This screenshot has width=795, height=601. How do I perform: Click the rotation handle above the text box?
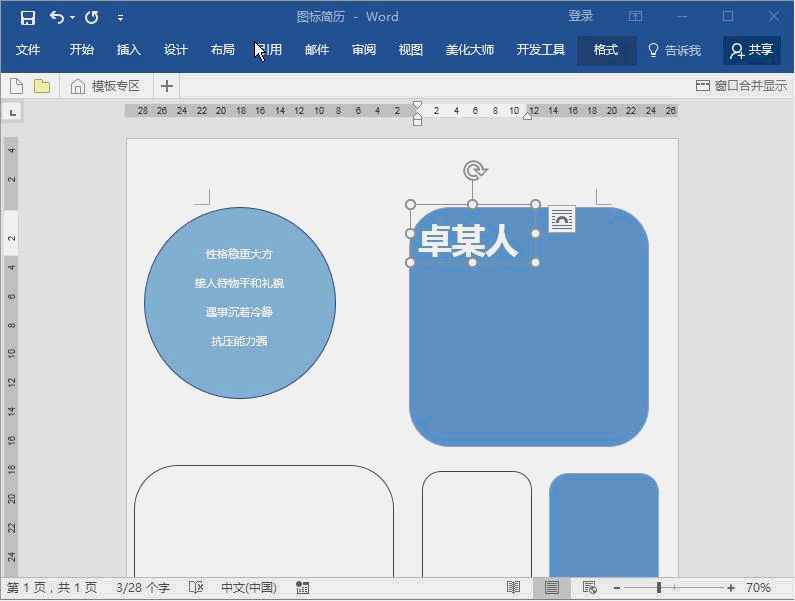pyautogui.click(x=475, y=171)
